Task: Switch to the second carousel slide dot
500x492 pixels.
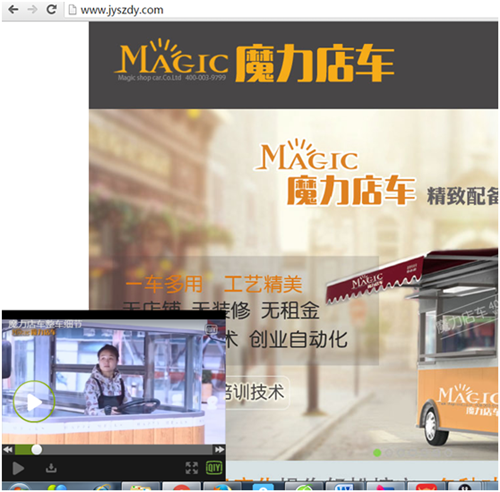Action: tap(389, 453)
